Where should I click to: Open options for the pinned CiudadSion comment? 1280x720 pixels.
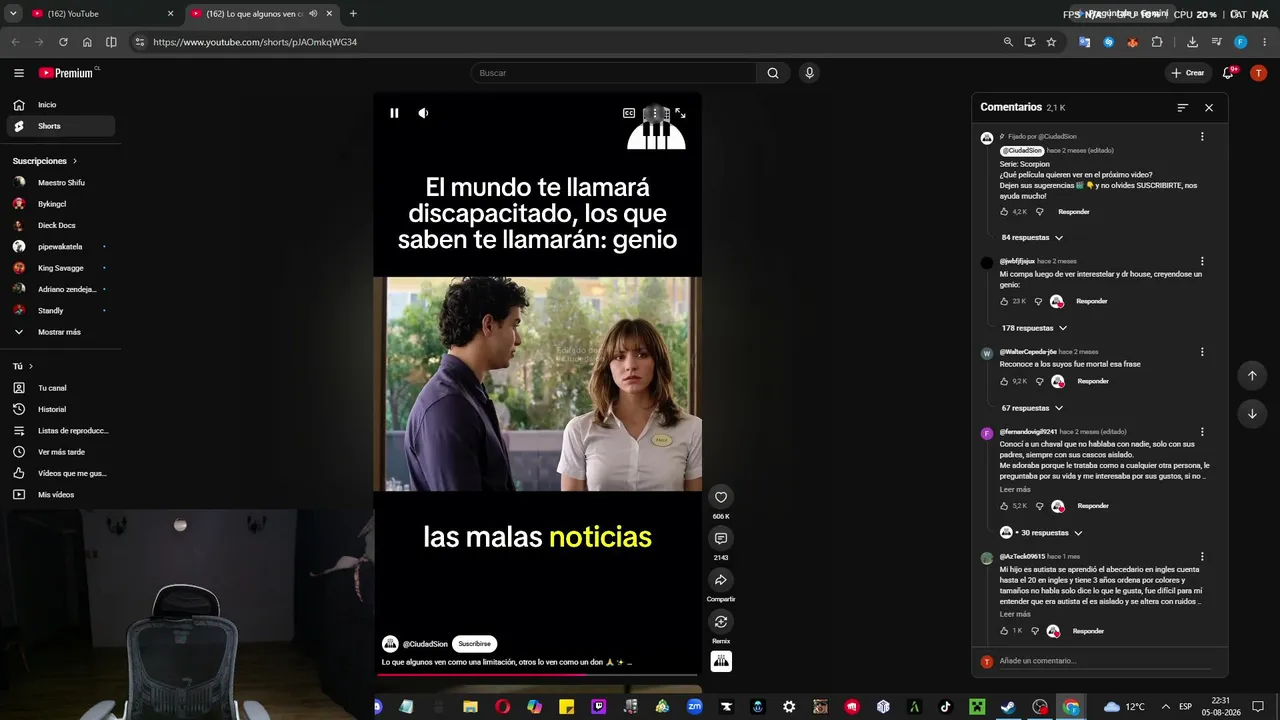(1202, 137)
